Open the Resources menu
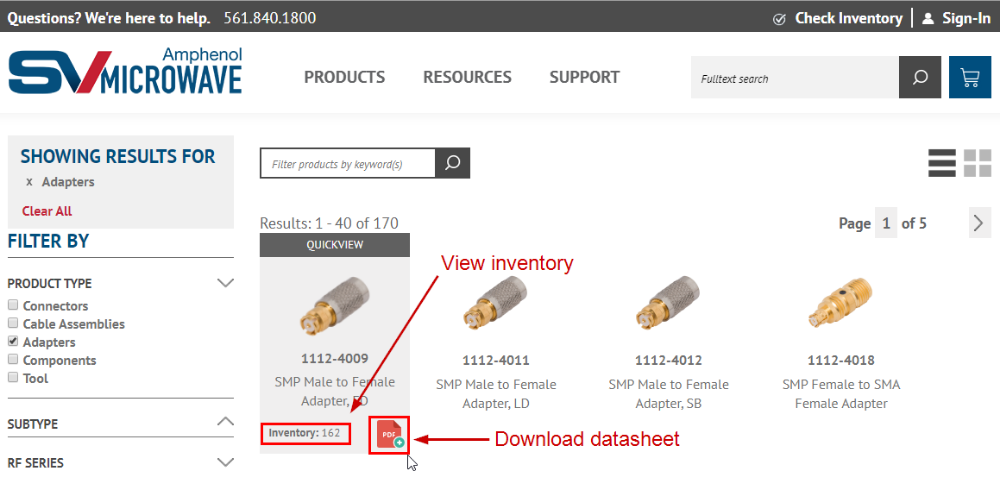The width and height of the screenshot is (1000, 477). 467,77
